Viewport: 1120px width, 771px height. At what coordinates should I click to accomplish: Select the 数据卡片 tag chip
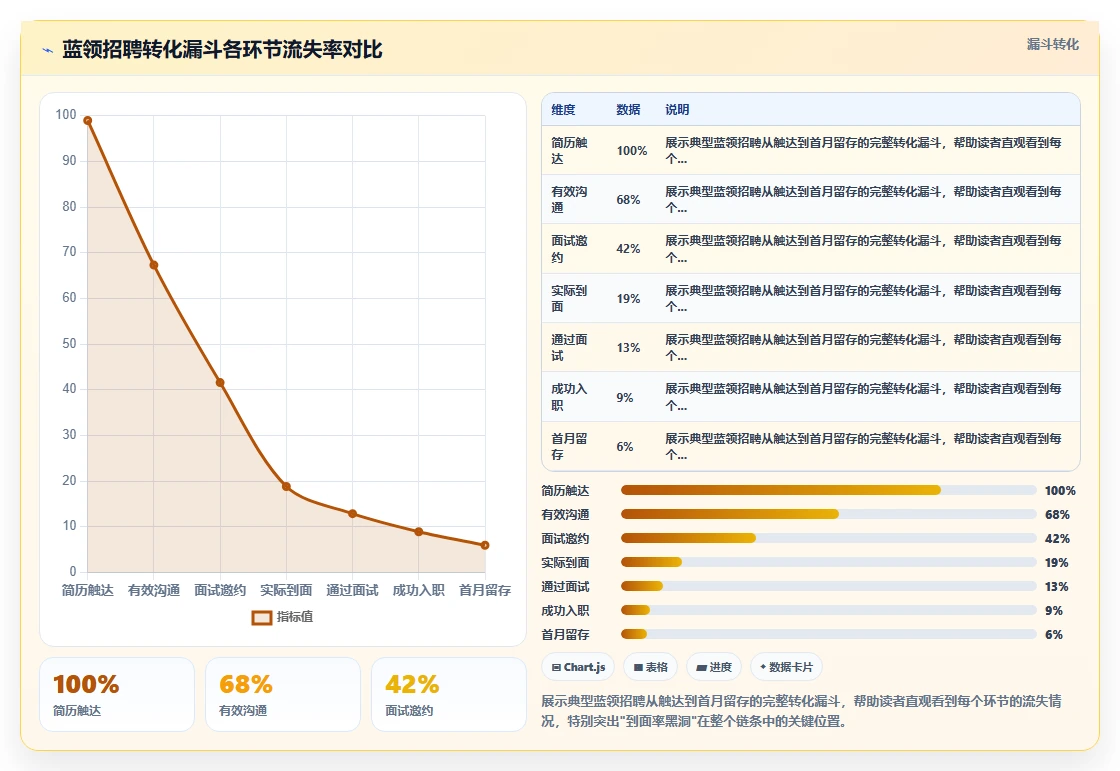click(786, 667)
